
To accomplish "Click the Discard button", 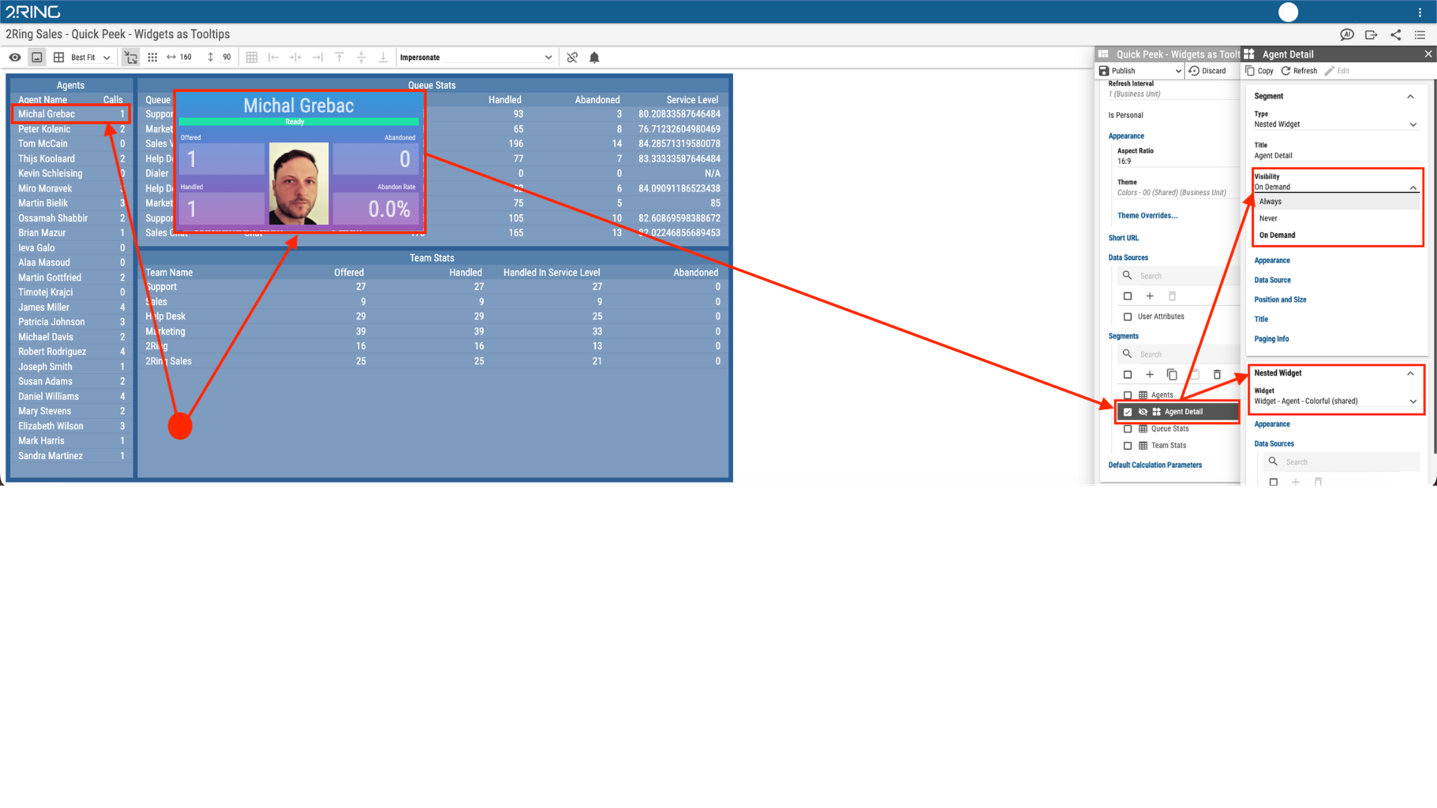I will coord(1207,71).
